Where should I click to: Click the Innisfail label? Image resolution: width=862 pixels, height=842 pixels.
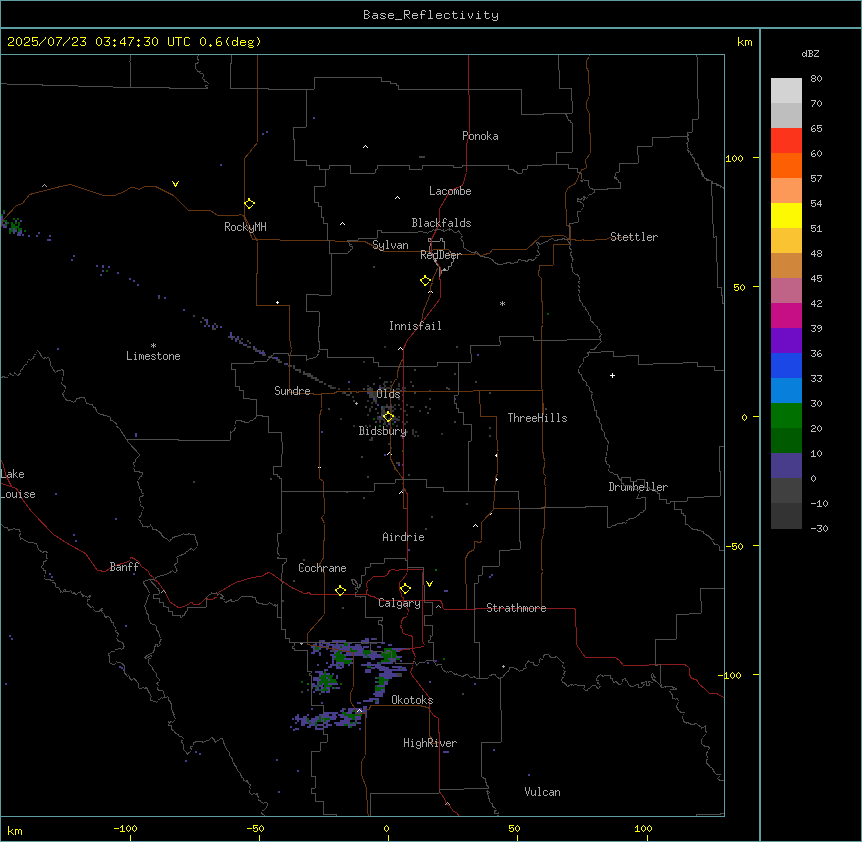[415, 326]
